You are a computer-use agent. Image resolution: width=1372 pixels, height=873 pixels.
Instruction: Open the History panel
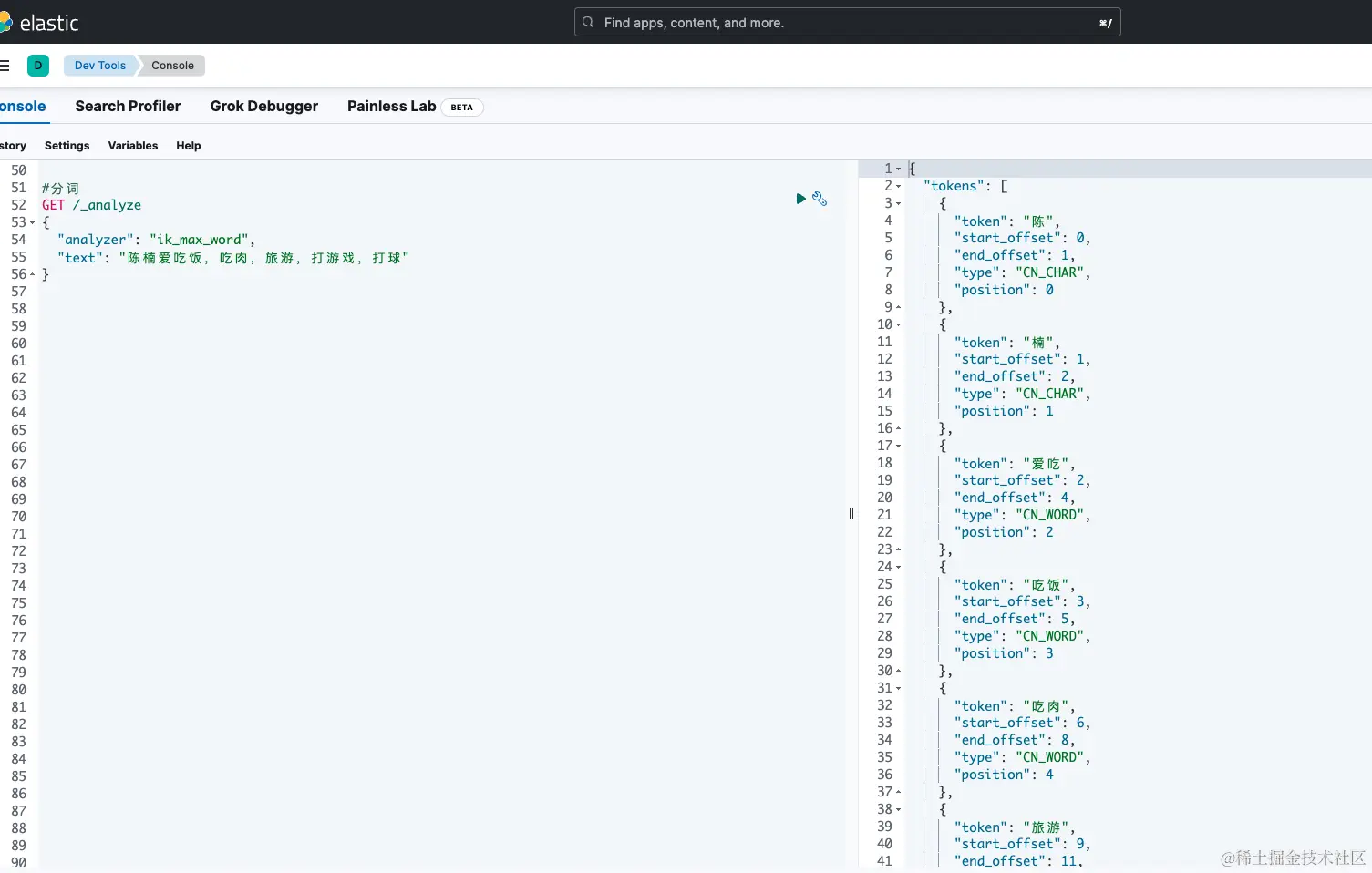click(x=13, y=146)
